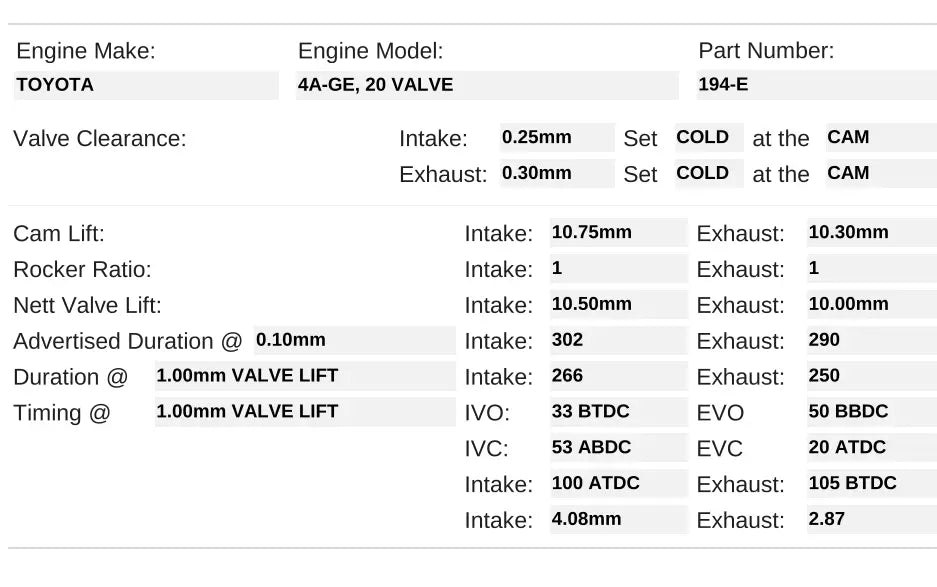Click the Exhaust advertised duration 290 field
Screen dimensions: 937x587
point(871,340)
